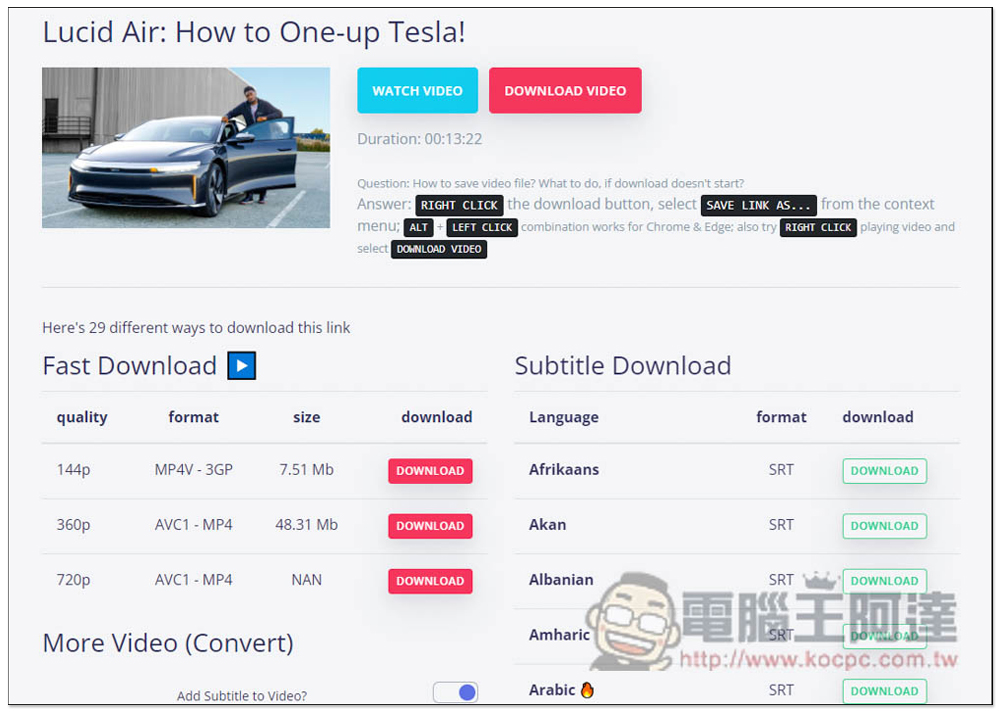The image size is (1000, 713).
Task: Download the 720p AVC1-MP4 video
Action: point(430,581)
